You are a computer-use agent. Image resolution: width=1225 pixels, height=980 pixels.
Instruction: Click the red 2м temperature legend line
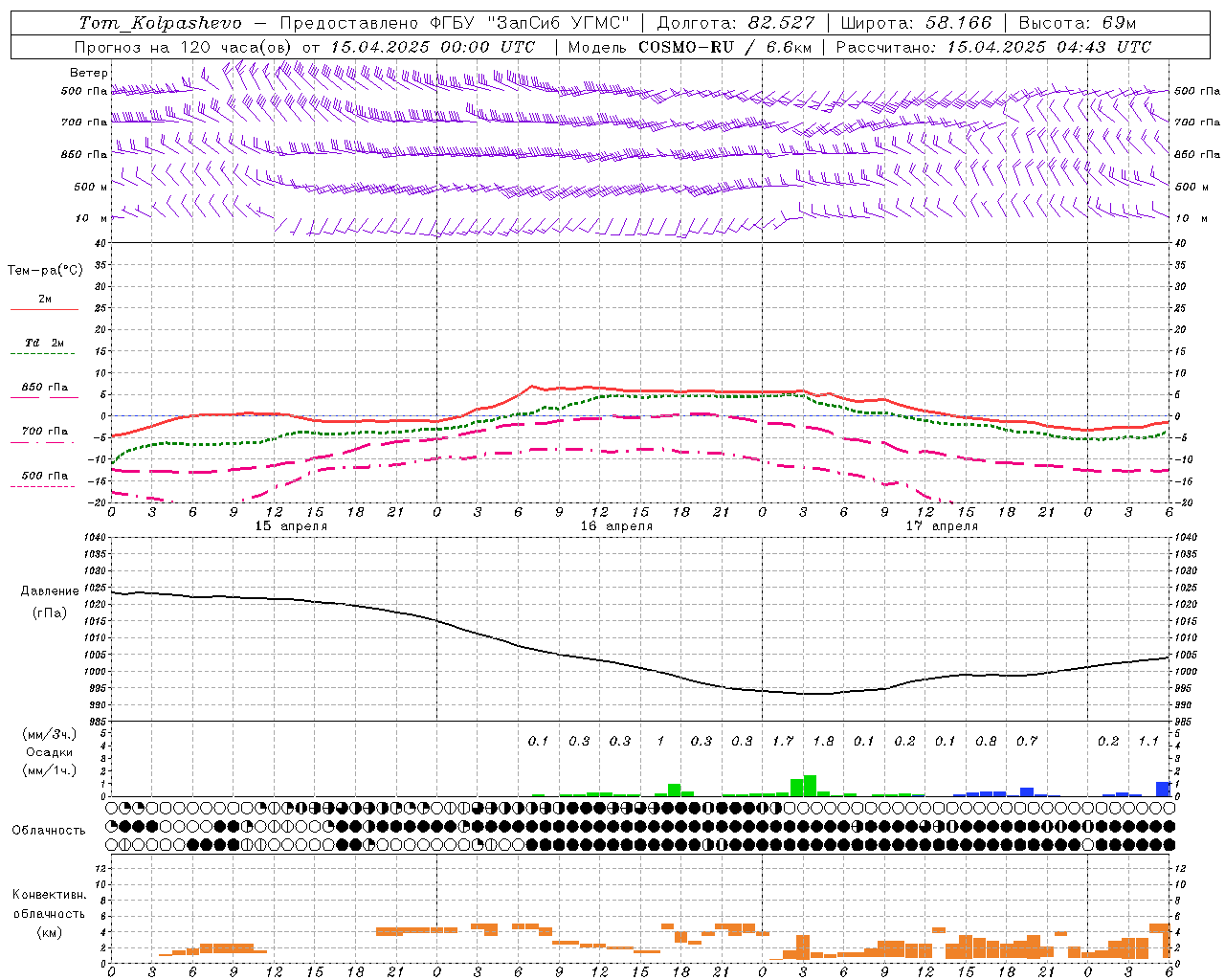(44, 310)
